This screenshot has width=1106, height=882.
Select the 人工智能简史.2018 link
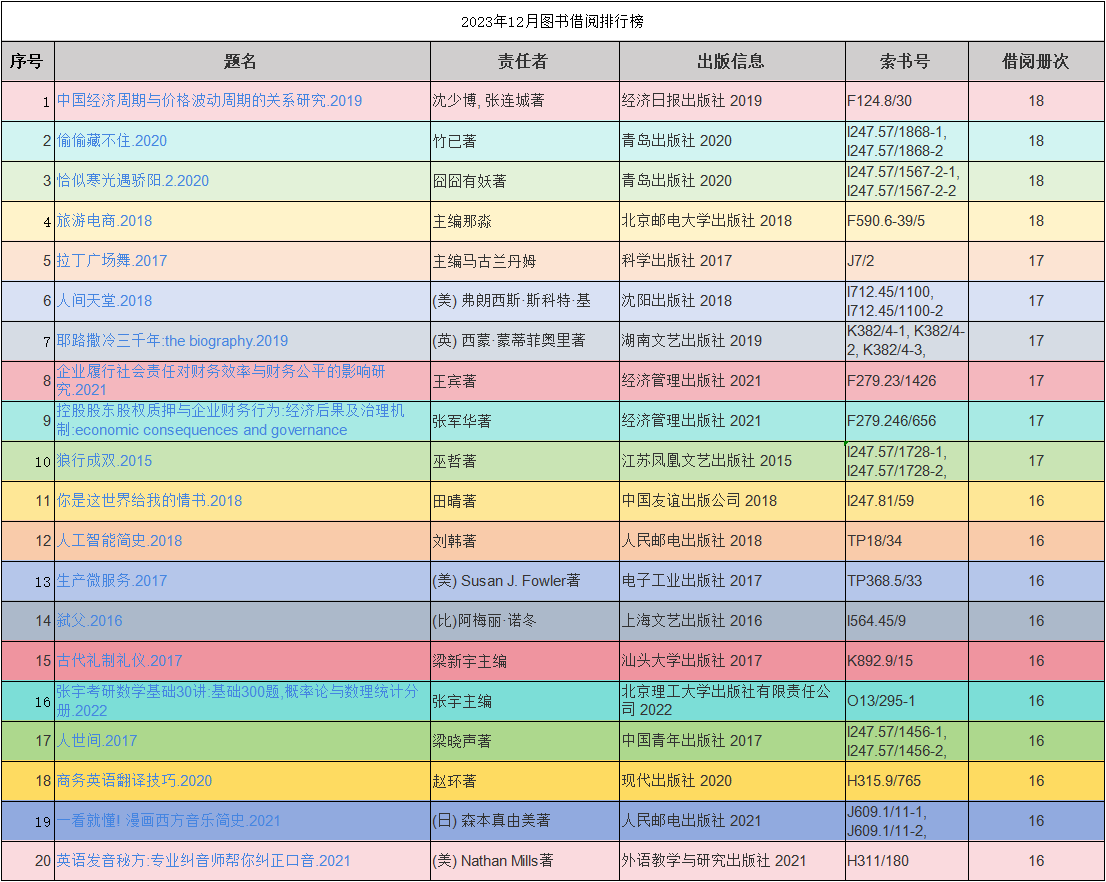pos(119,540)
